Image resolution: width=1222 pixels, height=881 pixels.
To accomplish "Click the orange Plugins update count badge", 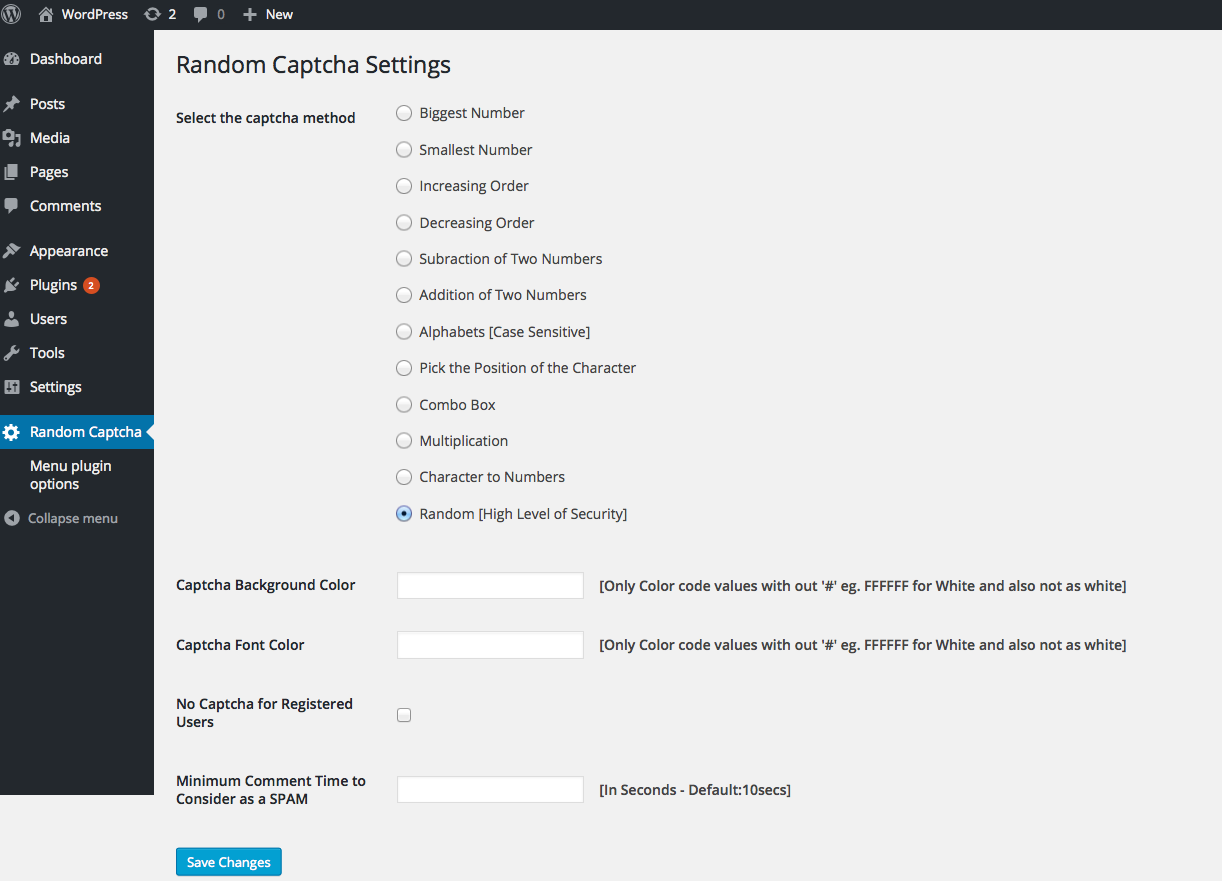I will (x=91, y=285).
